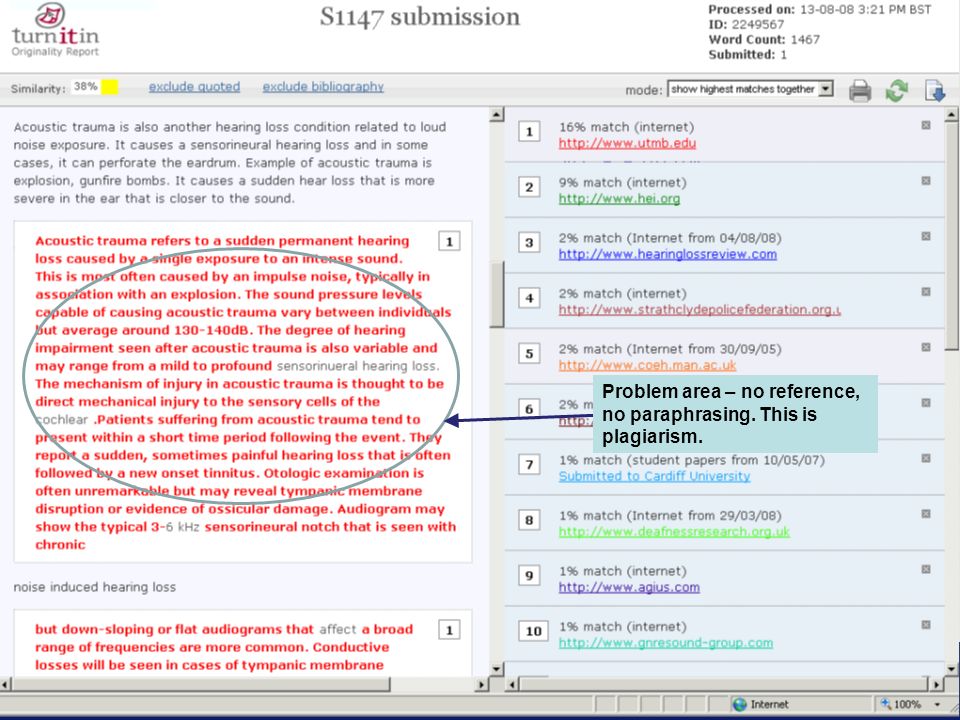
Task: Click the match list vertical scrollbar thumb
Action: tap(951, 236)
